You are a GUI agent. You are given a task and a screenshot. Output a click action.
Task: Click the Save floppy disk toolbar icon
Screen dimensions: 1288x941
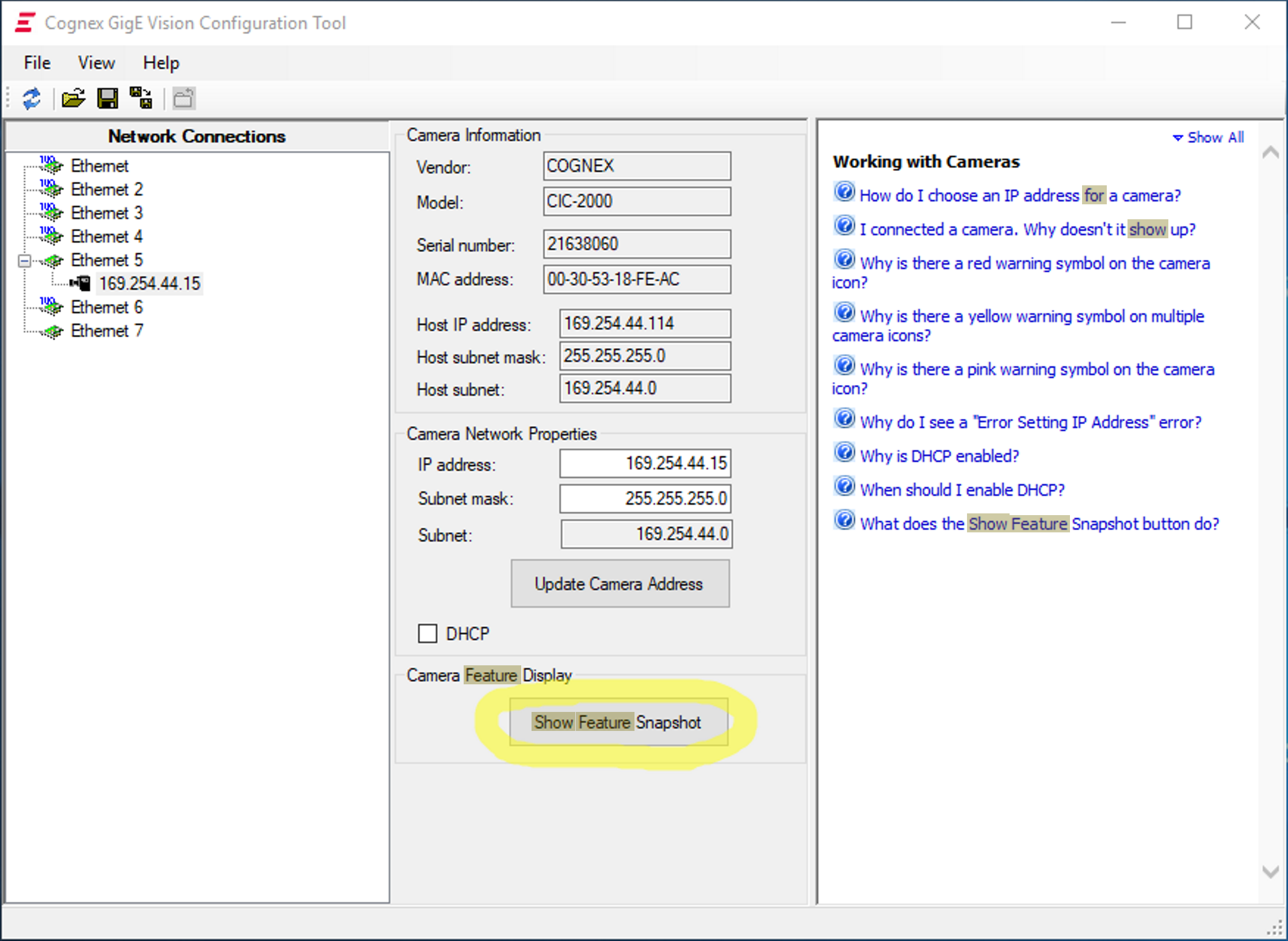(107, 98)
